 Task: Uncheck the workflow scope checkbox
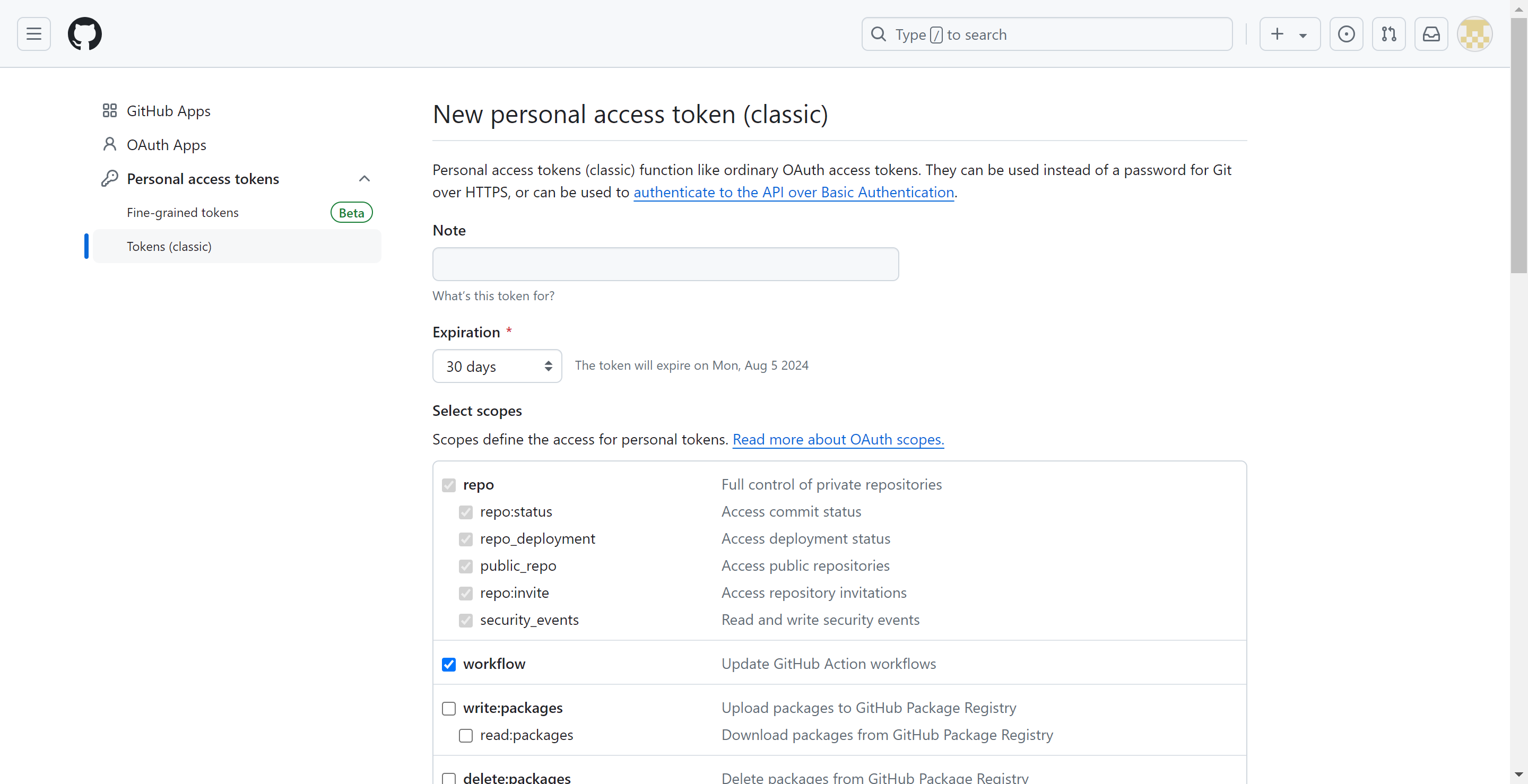coord(448,664)
